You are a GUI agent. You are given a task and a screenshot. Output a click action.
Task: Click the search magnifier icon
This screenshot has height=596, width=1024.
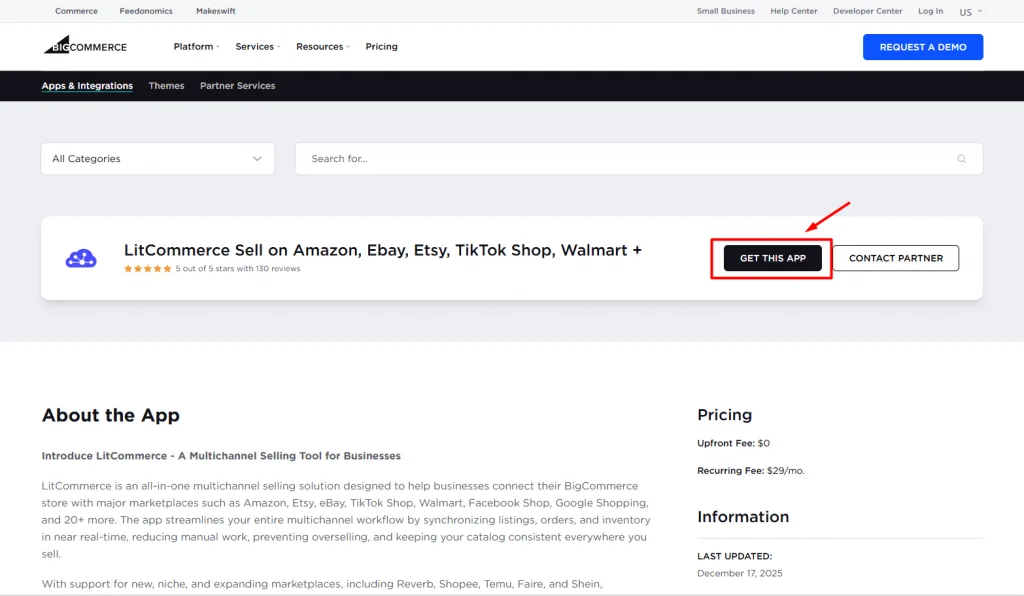point(961,158)
